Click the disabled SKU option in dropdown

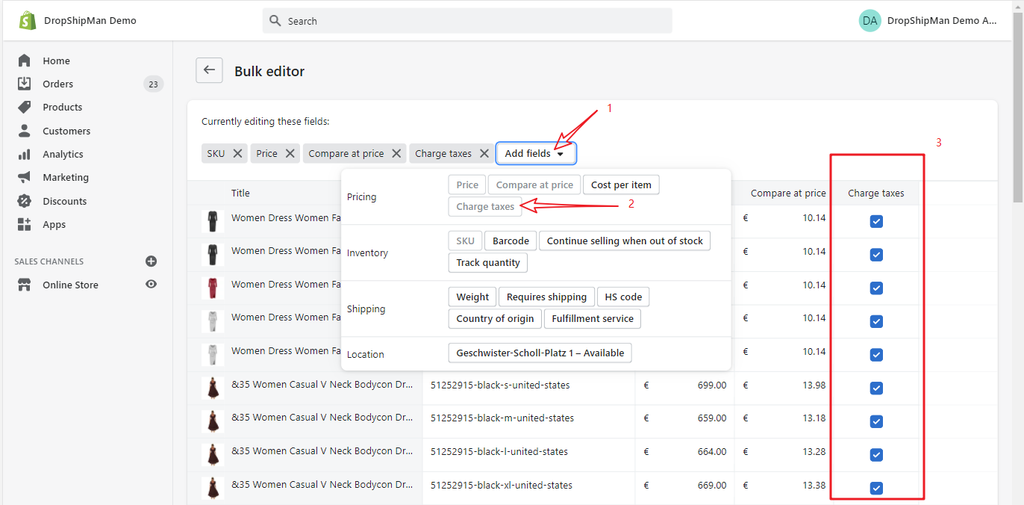pyautogui.click(x=466, y=241)
